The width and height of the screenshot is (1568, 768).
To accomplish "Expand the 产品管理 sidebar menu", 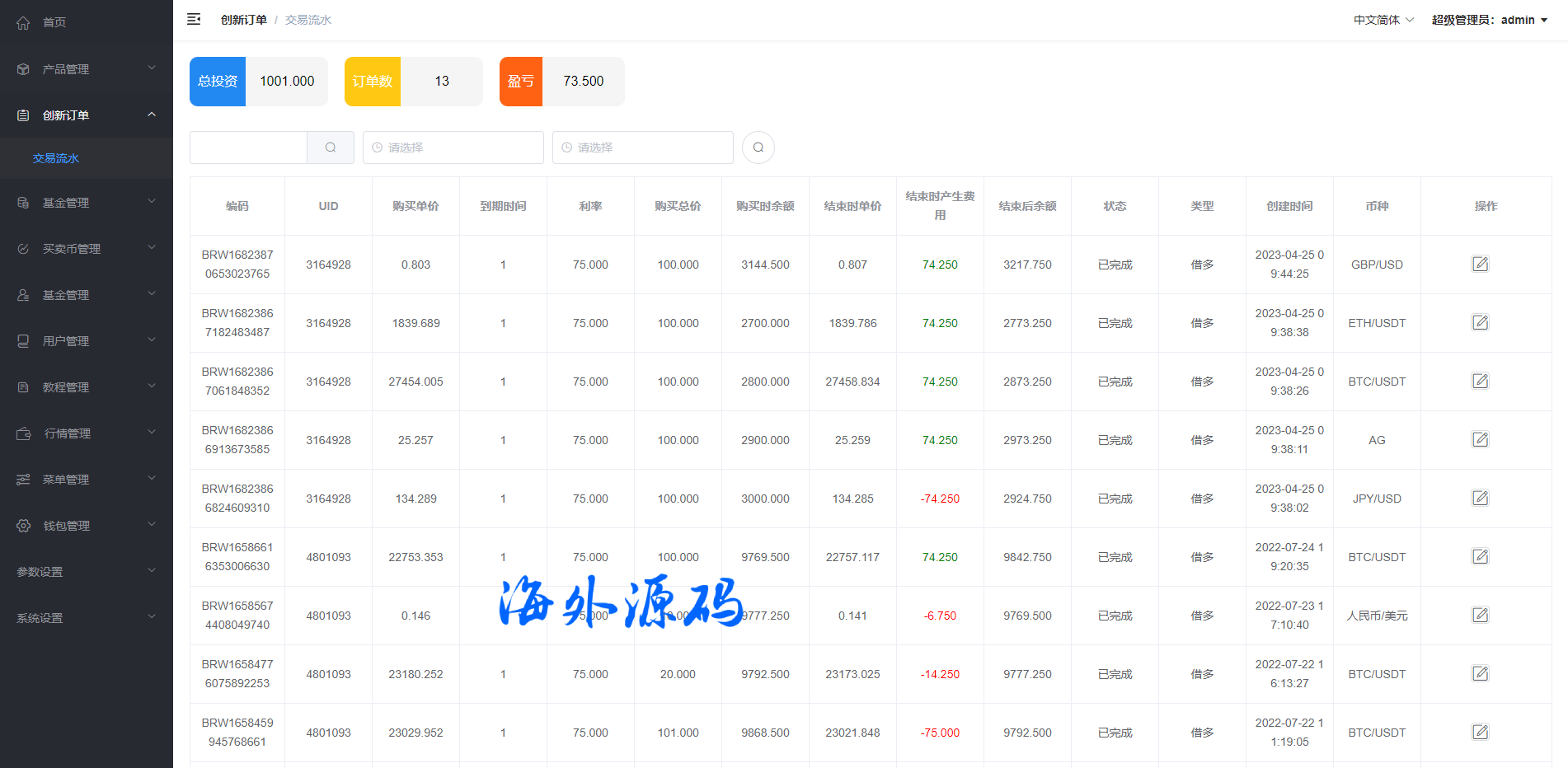I will 86,69.
